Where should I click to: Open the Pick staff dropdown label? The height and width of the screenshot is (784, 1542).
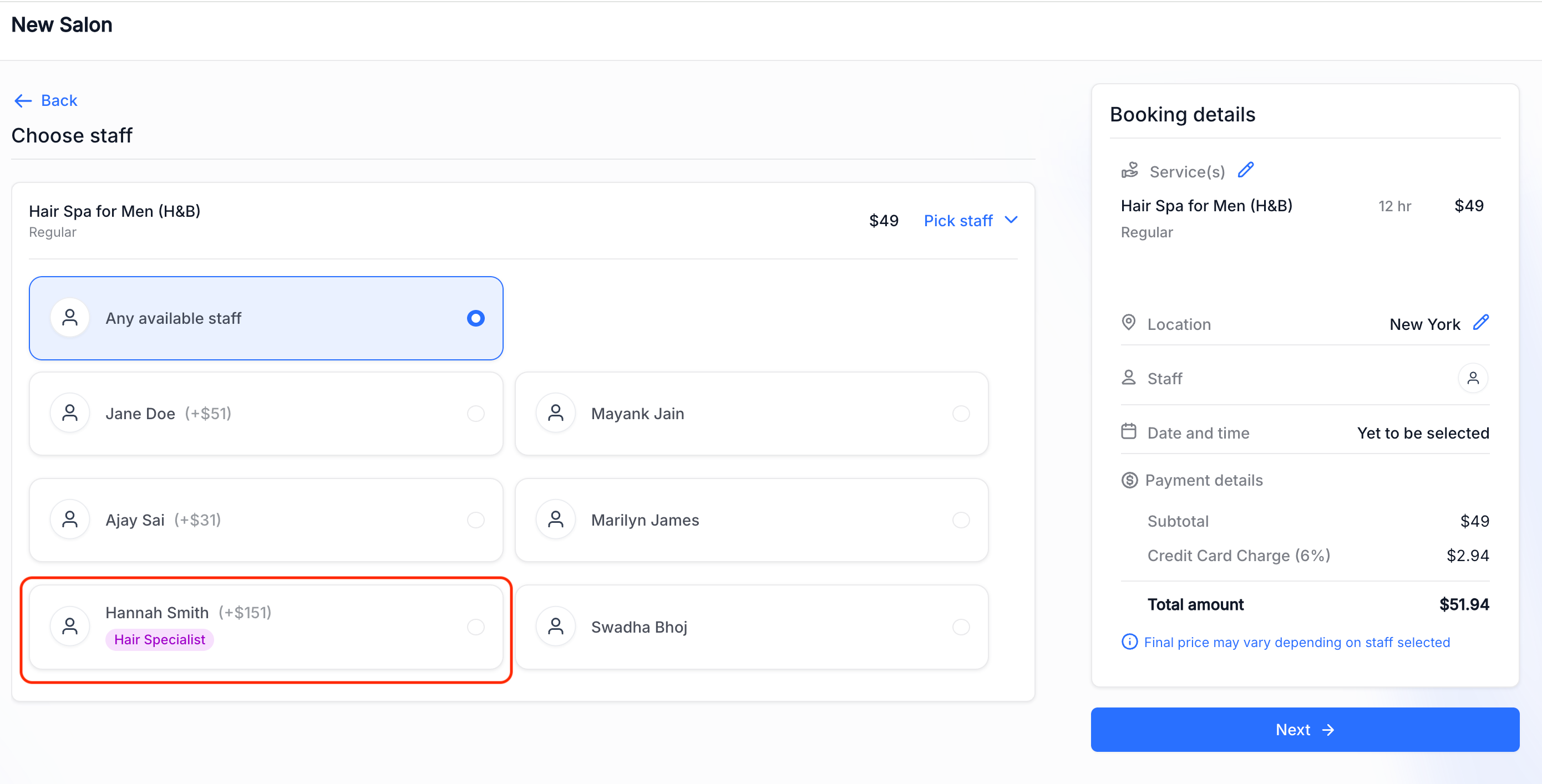click(958, 221)
